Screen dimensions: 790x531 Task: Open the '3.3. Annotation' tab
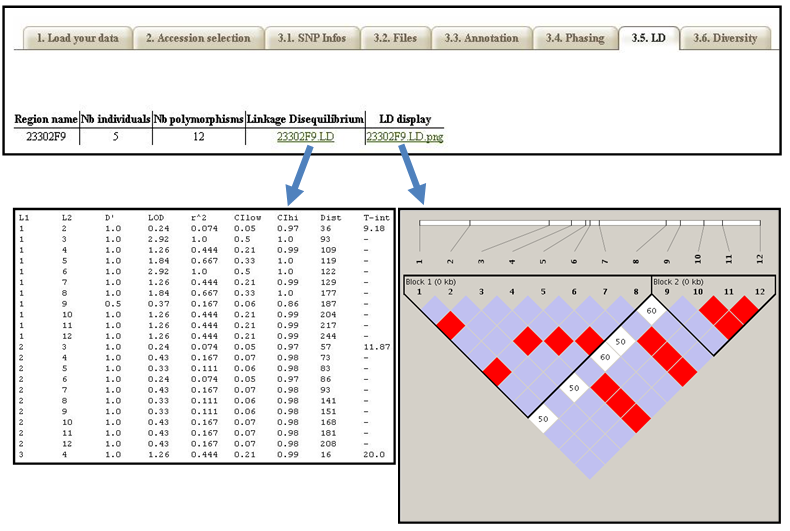[x=481, y=38]
